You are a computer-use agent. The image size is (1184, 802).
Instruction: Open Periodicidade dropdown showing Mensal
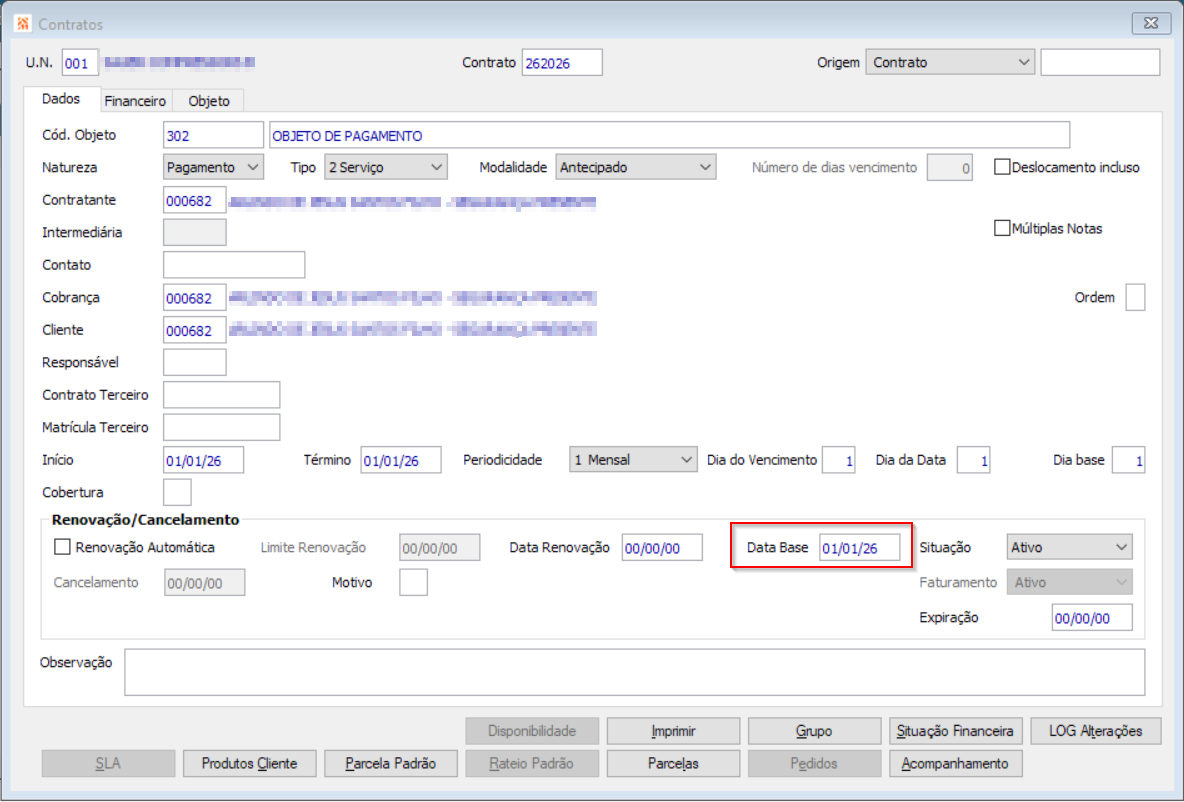click(x=633, y=460)
